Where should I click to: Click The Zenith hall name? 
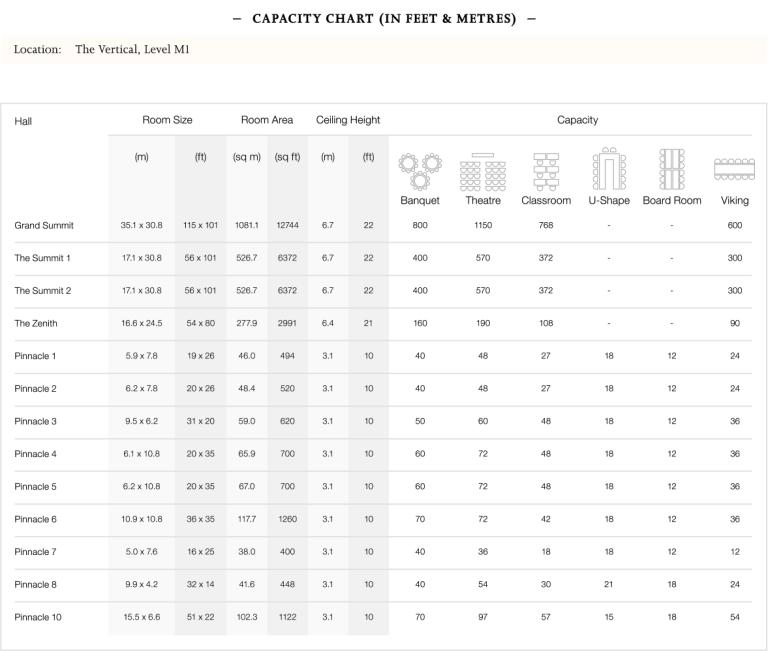tap(36, 323)
